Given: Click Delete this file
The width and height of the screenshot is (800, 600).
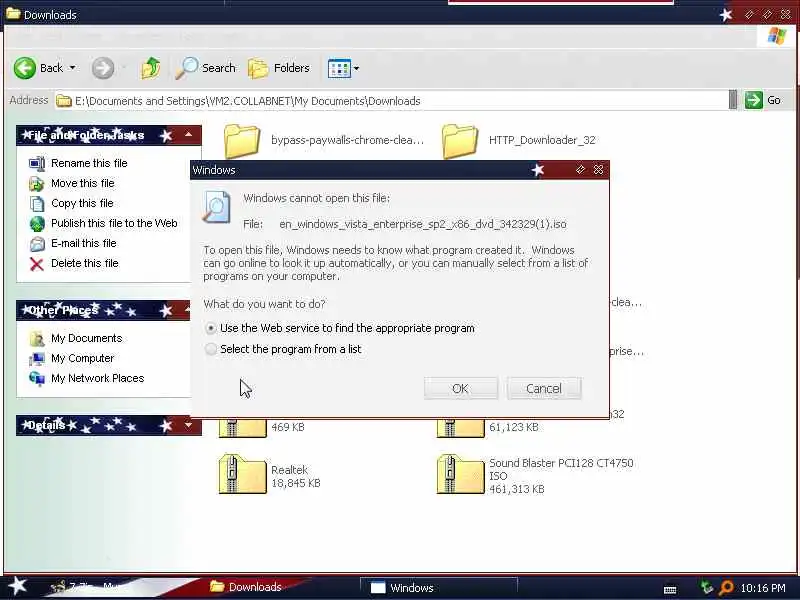Looking at the screenshot, I should 85,263.
